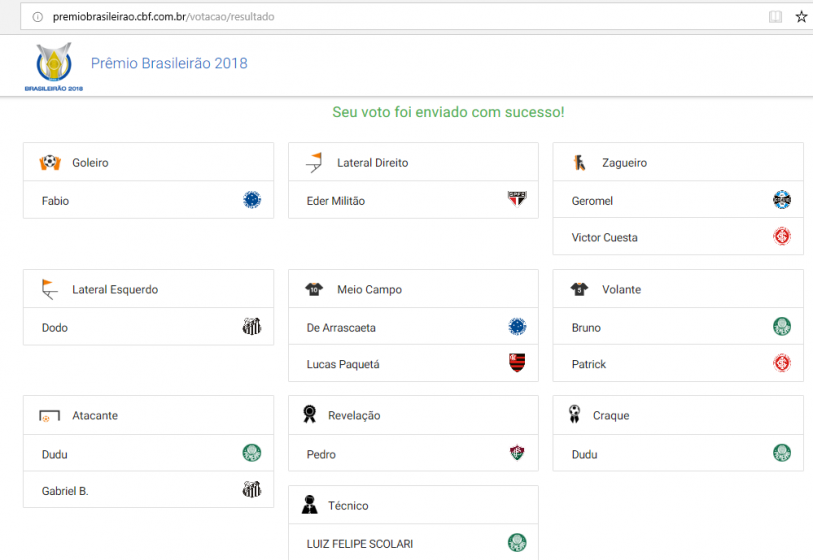Image resolution: width=813 pixels, height=560 pixels.
Task: Click the Gabriel B. player entry
Action: [x=65, y=491]
